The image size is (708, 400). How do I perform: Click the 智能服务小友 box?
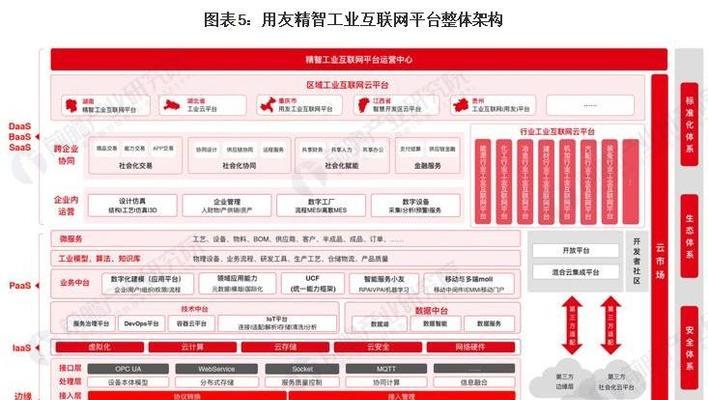[384, 284]
